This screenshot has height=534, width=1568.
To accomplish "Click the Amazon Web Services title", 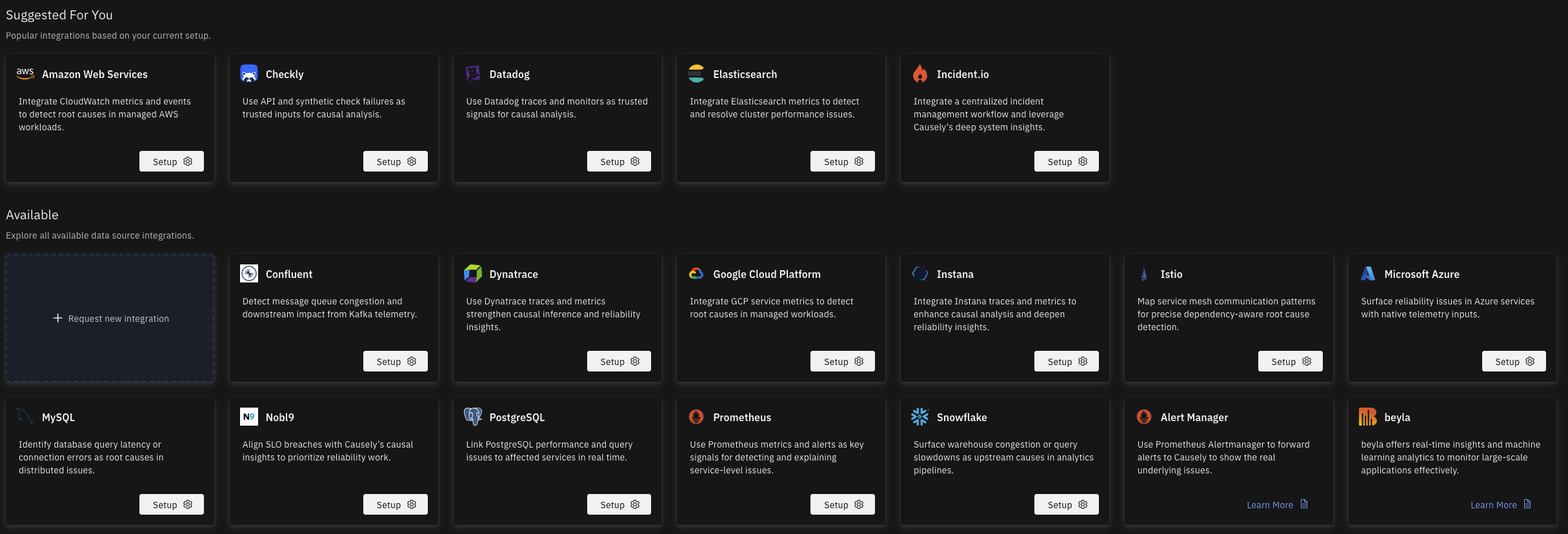I will pyautogui.click(x=95, y=74).
